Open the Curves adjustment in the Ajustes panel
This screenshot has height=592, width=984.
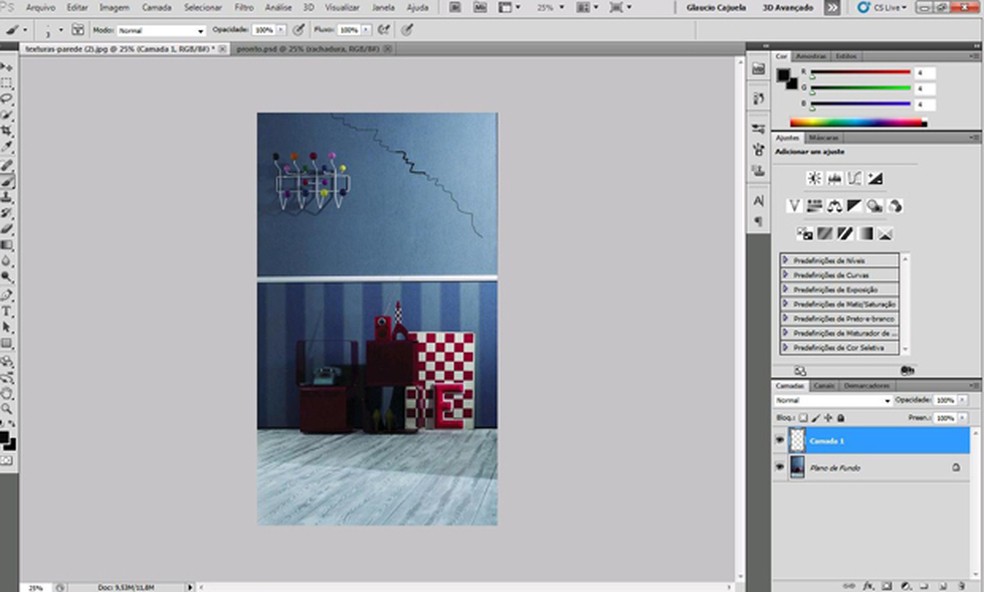pyautogui.click(x=854, y=178)
